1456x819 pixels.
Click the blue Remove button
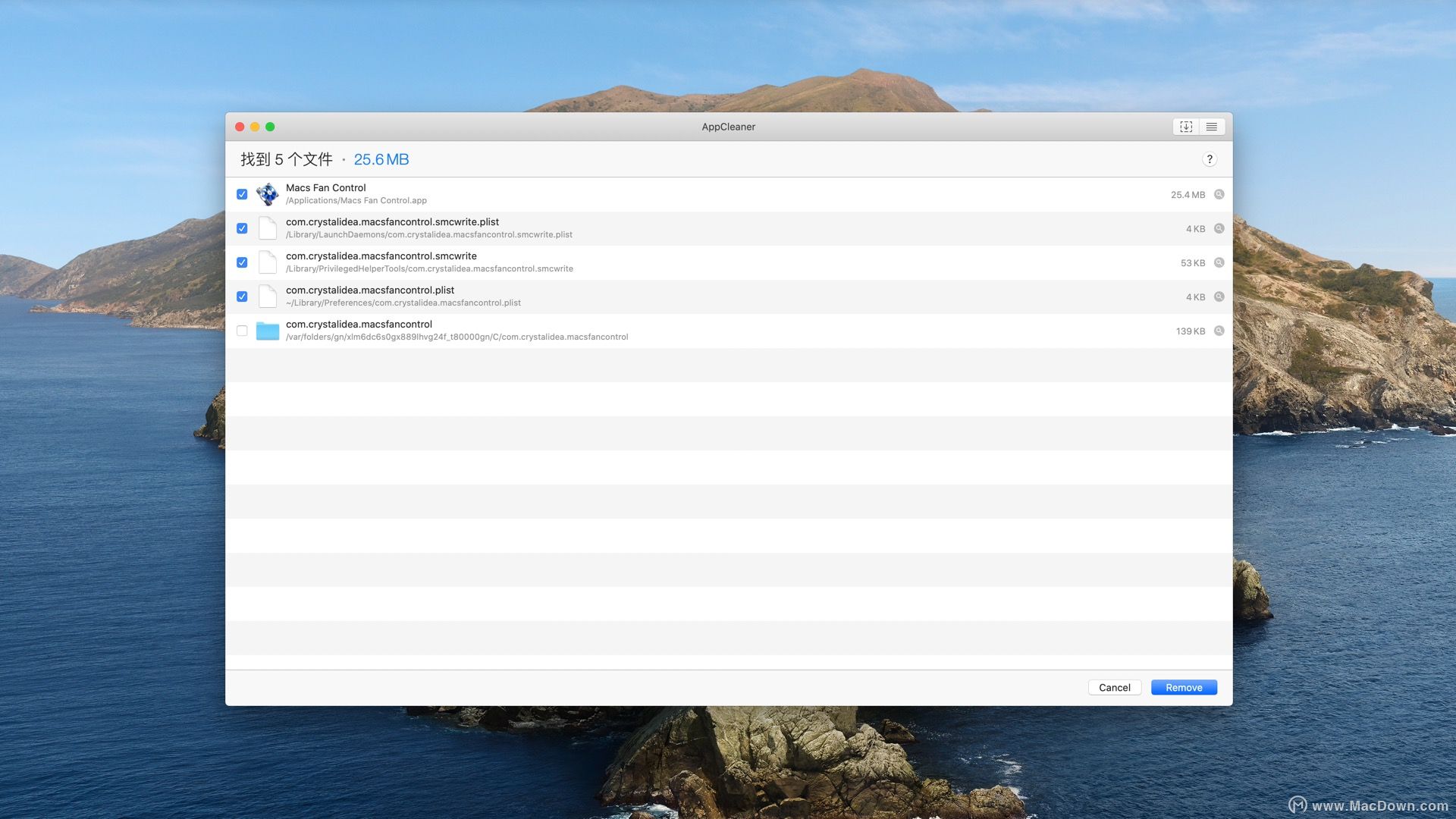point(1184,688)
